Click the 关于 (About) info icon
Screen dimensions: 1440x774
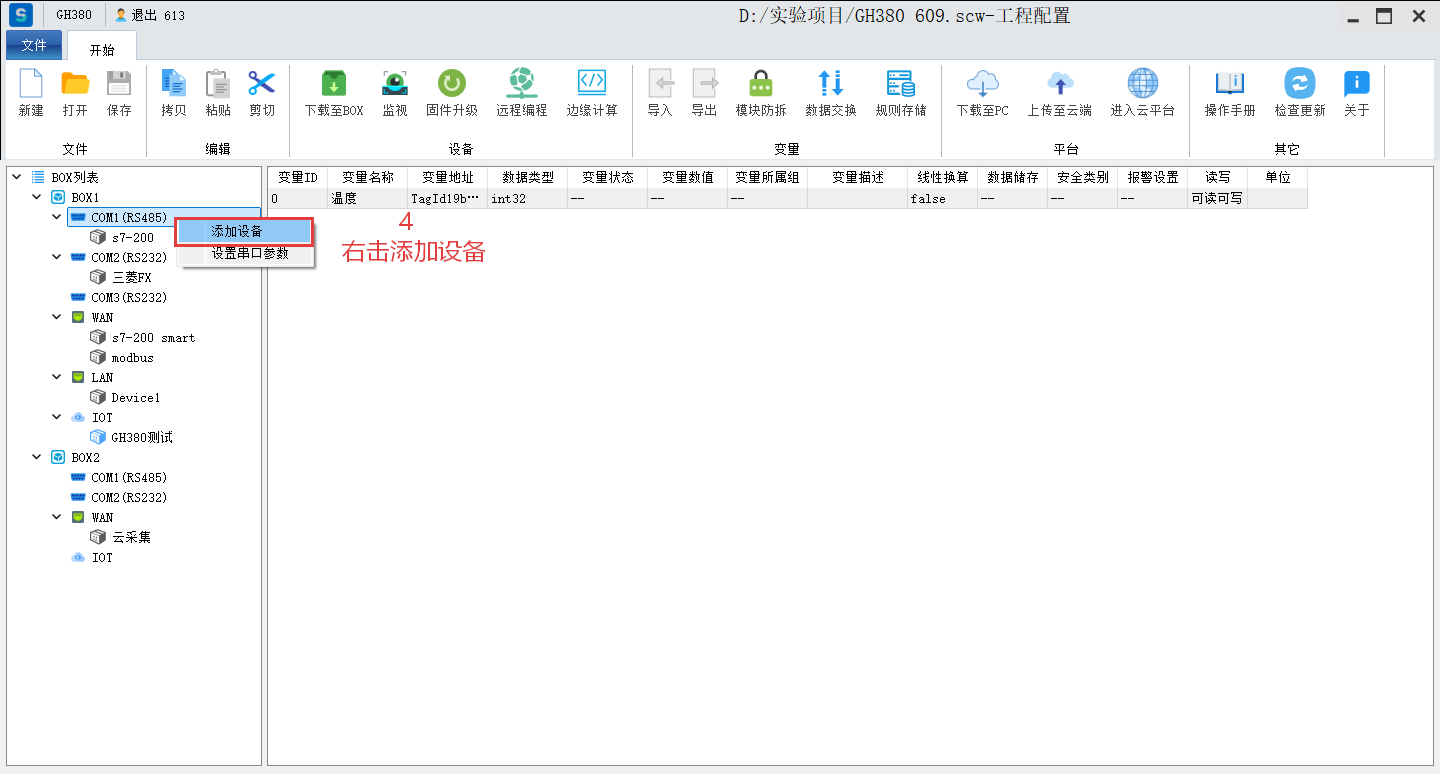click(1357, 84)
